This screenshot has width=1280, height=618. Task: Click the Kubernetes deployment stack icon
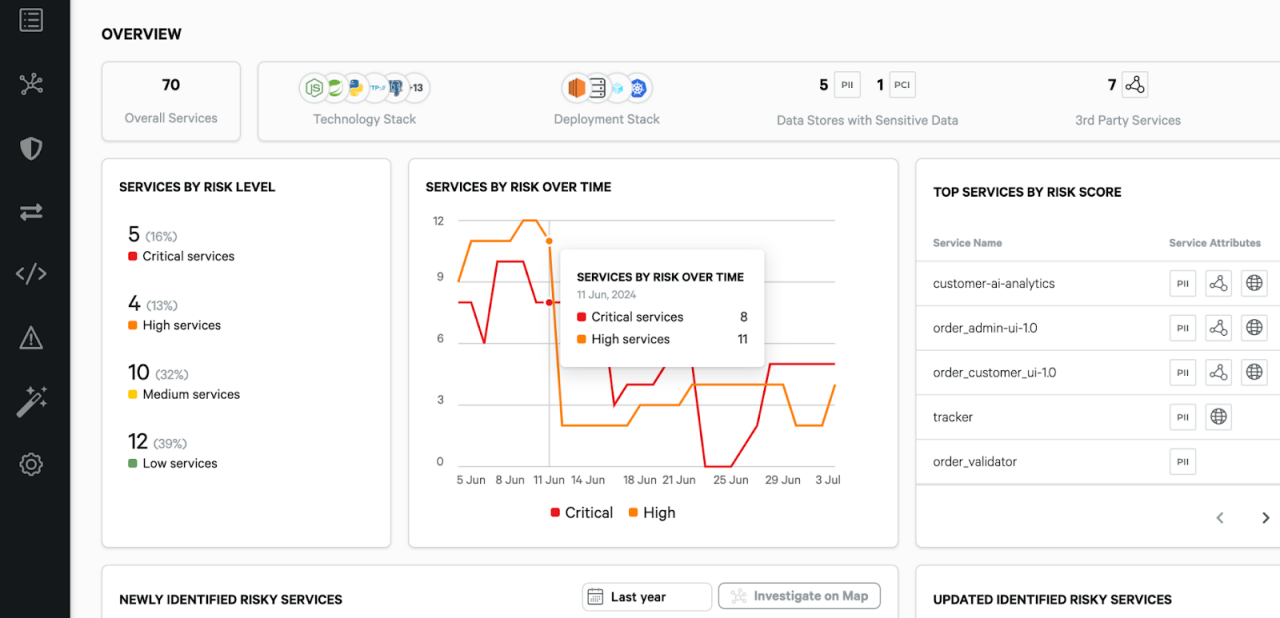coord(639,88)
